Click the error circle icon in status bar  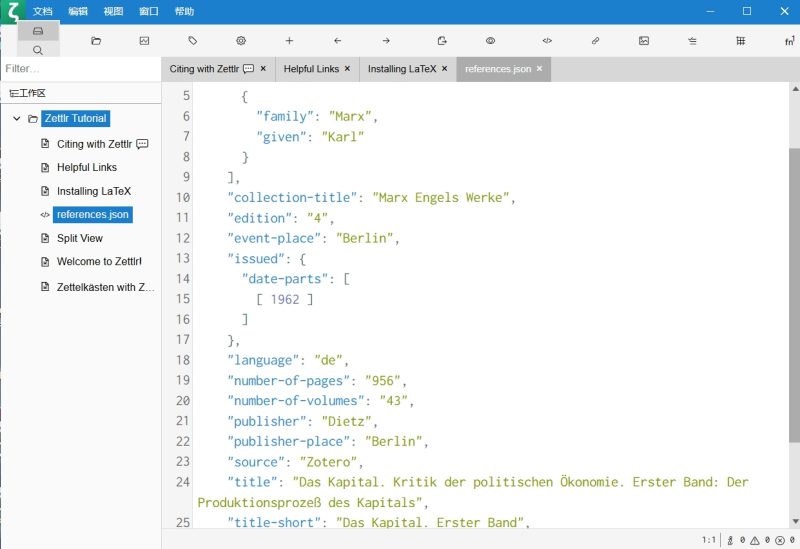pos(780,540)
